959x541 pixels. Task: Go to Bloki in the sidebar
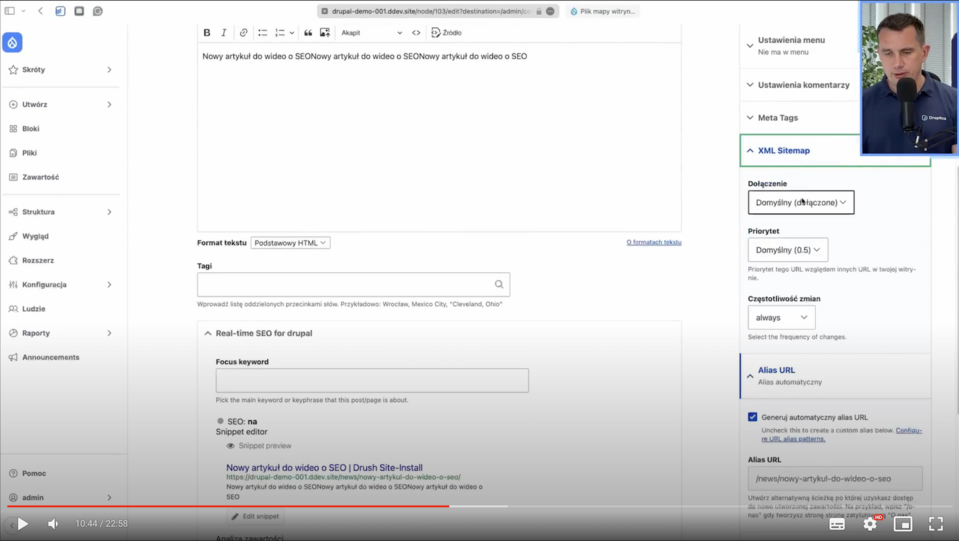pos(31,128)
